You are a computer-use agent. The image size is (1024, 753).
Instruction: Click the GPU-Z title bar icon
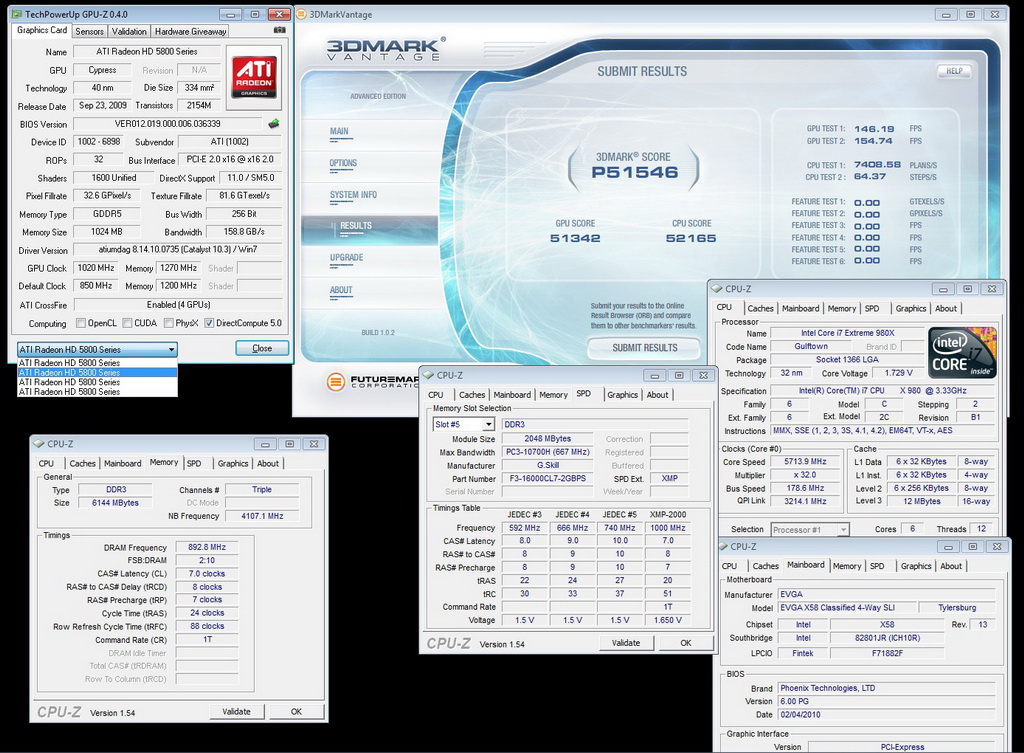coord(16,14)
